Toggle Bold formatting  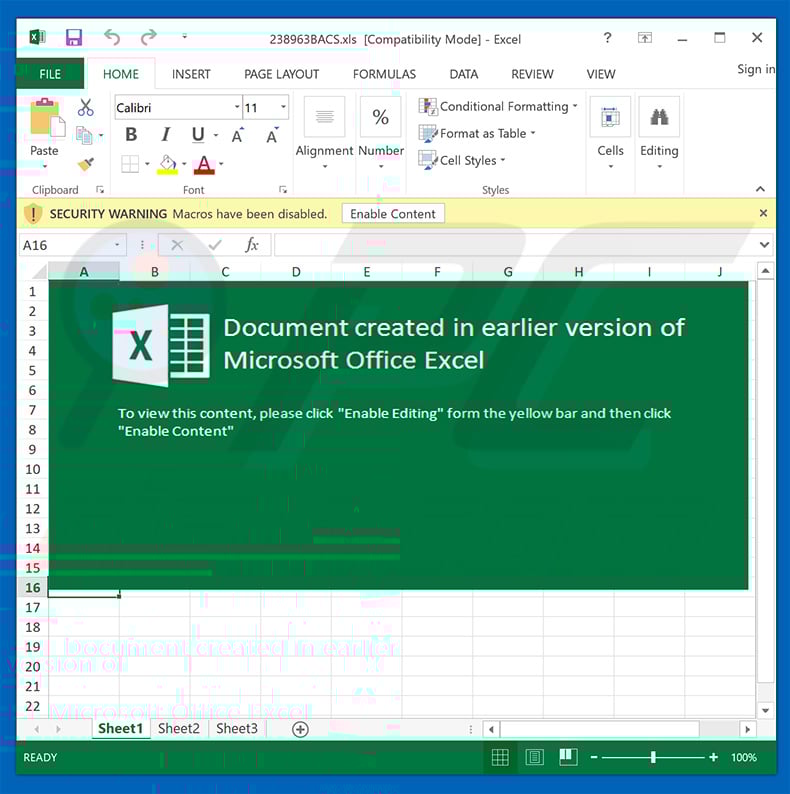[x=131, y=135]
